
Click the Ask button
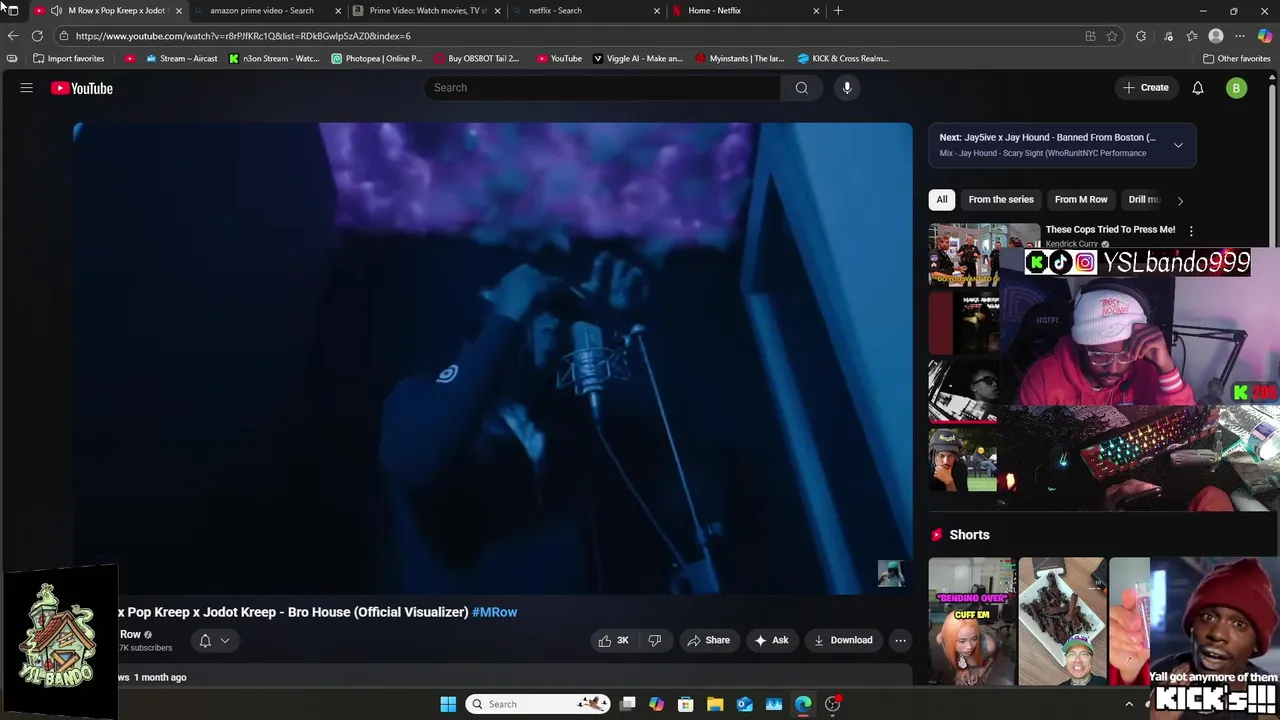pyautogui.click(x=771, y=640)
